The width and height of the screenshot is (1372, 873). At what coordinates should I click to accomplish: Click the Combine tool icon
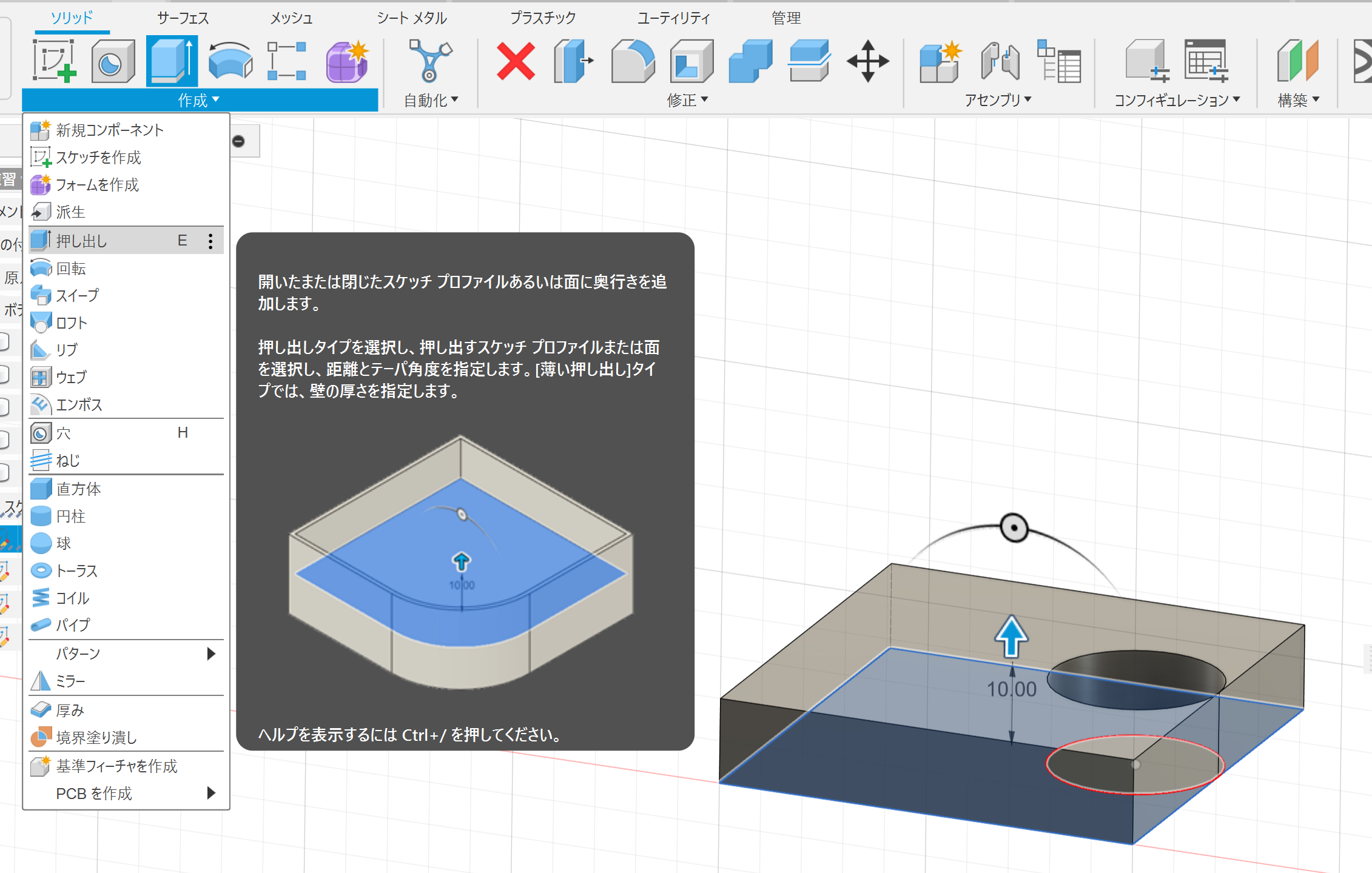(x=750, y=61)
